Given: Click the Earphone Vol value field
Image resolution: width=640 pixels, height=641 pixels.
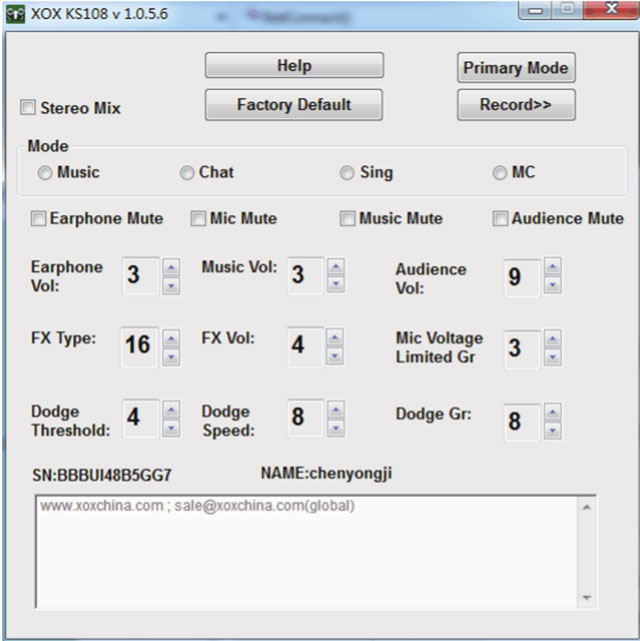Looking at the screenshot, I should click(x=141, y=276).
